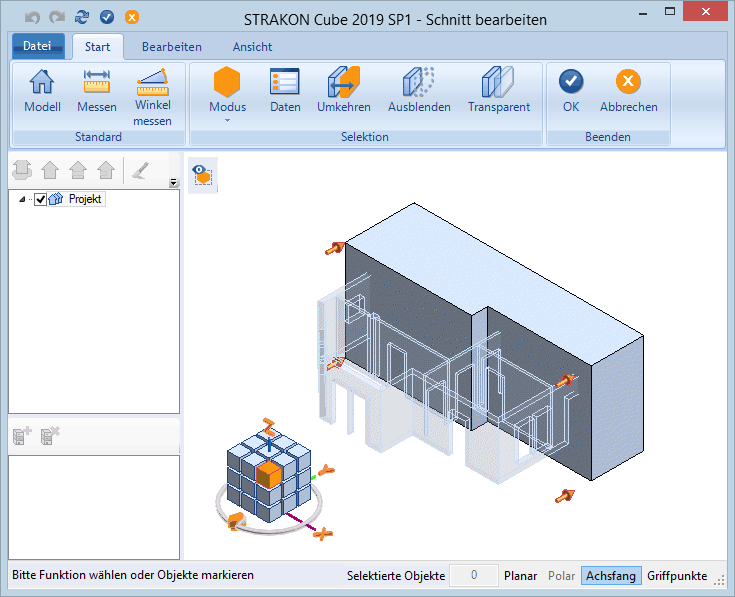Click the third up-arrow tree icon
Viewport: 735px width, 597px height.
78,170
